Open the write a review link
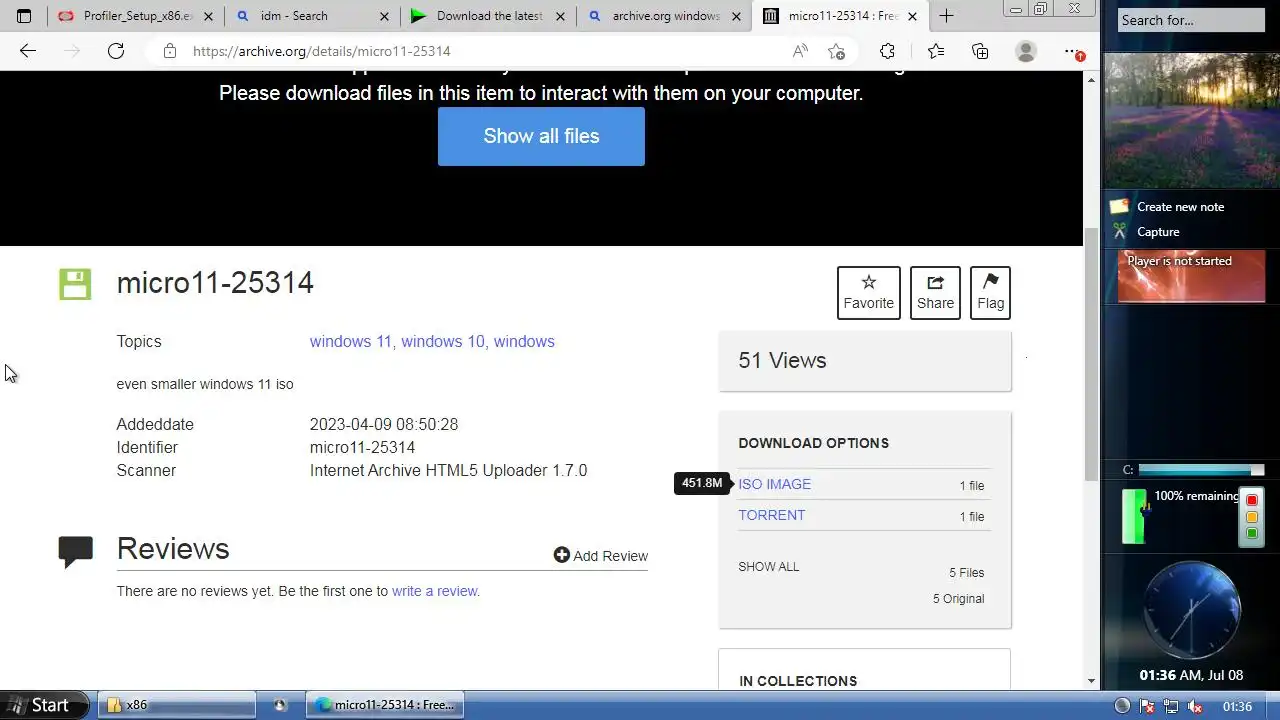Image resolution: width=1280 pixels, height=720 pixels. click(x=436, y=591)
